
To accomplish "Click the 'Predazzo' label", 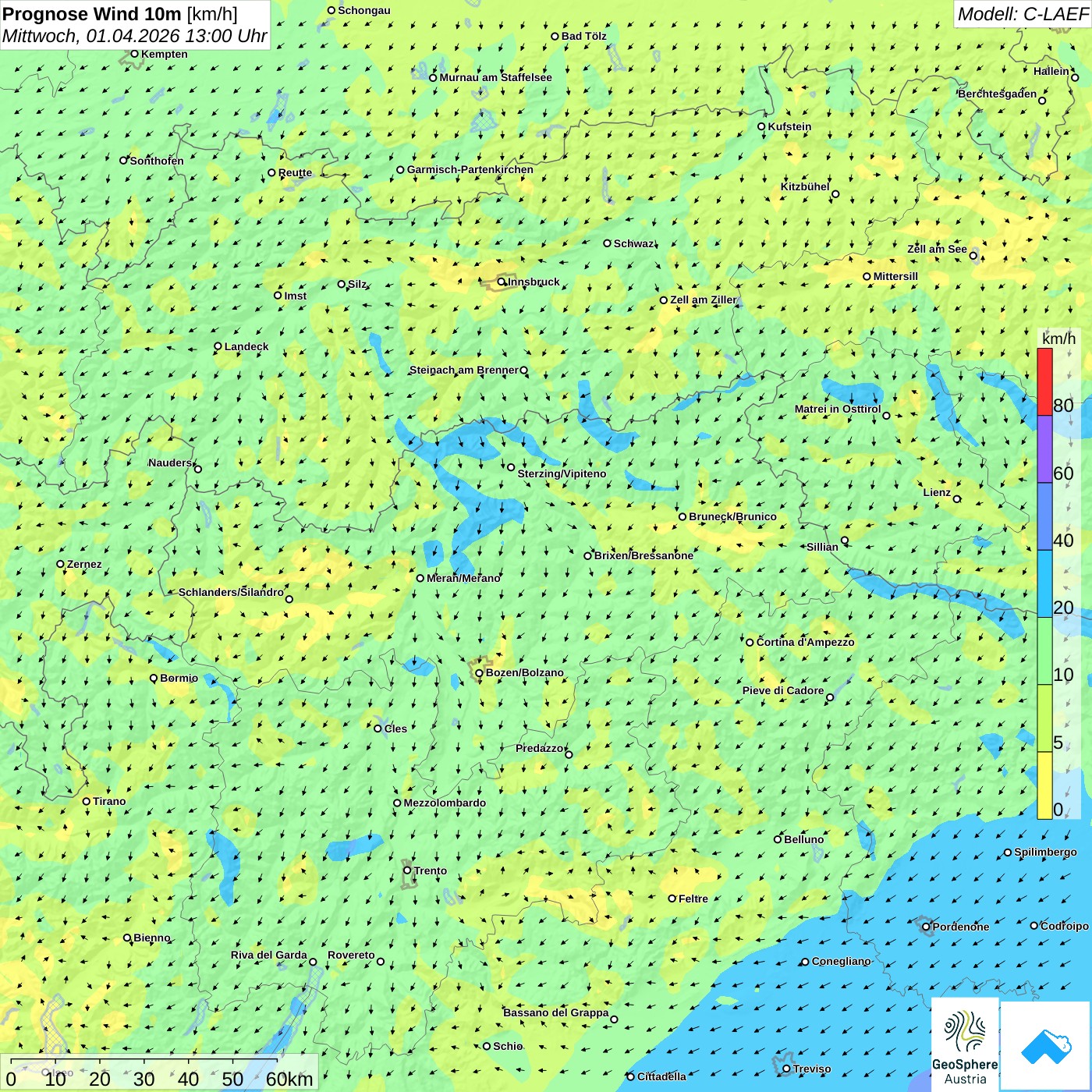I will [x=540, y=748].
